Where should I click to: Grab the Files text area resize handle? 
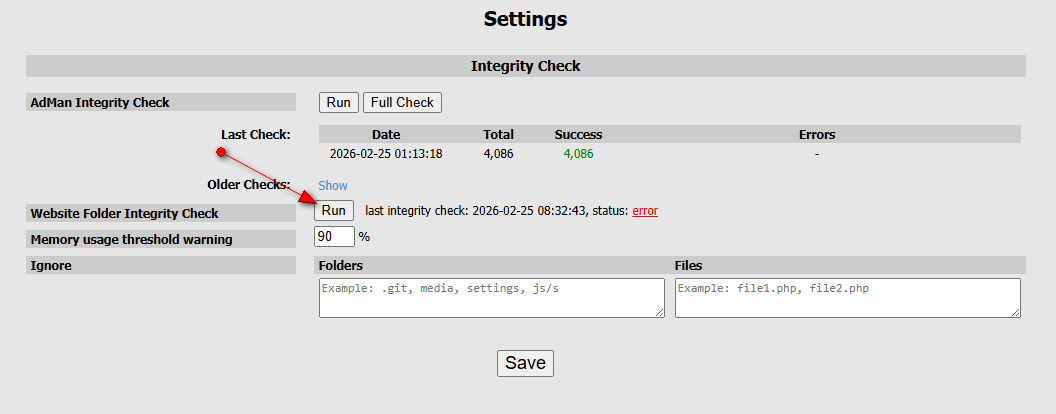point(1015,312)
